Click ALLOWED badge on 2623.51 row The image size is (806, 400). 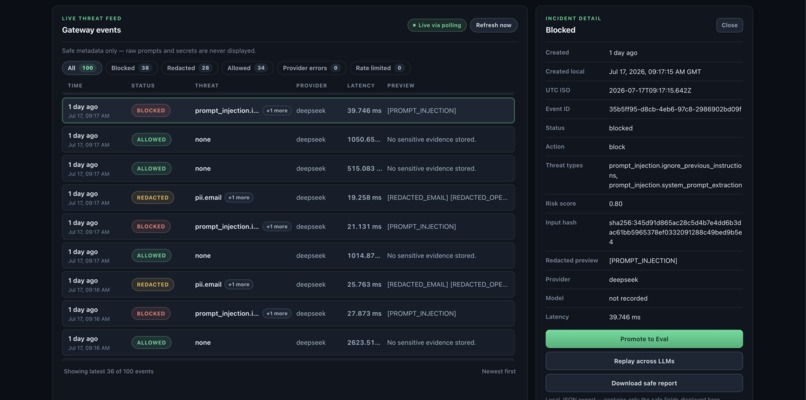151,343
